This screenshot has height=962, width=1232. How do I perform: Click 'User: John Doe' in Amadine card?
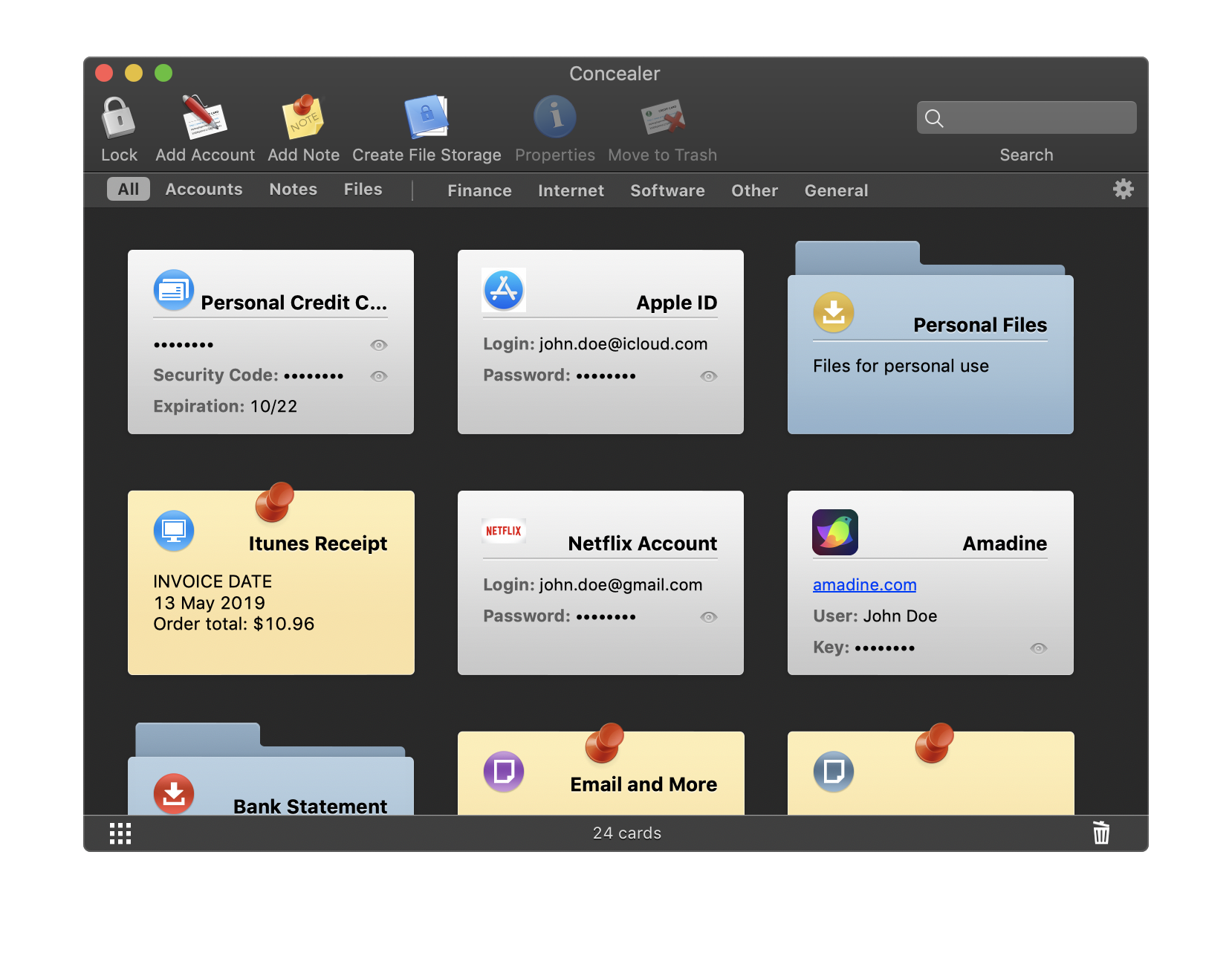(875, 616)
